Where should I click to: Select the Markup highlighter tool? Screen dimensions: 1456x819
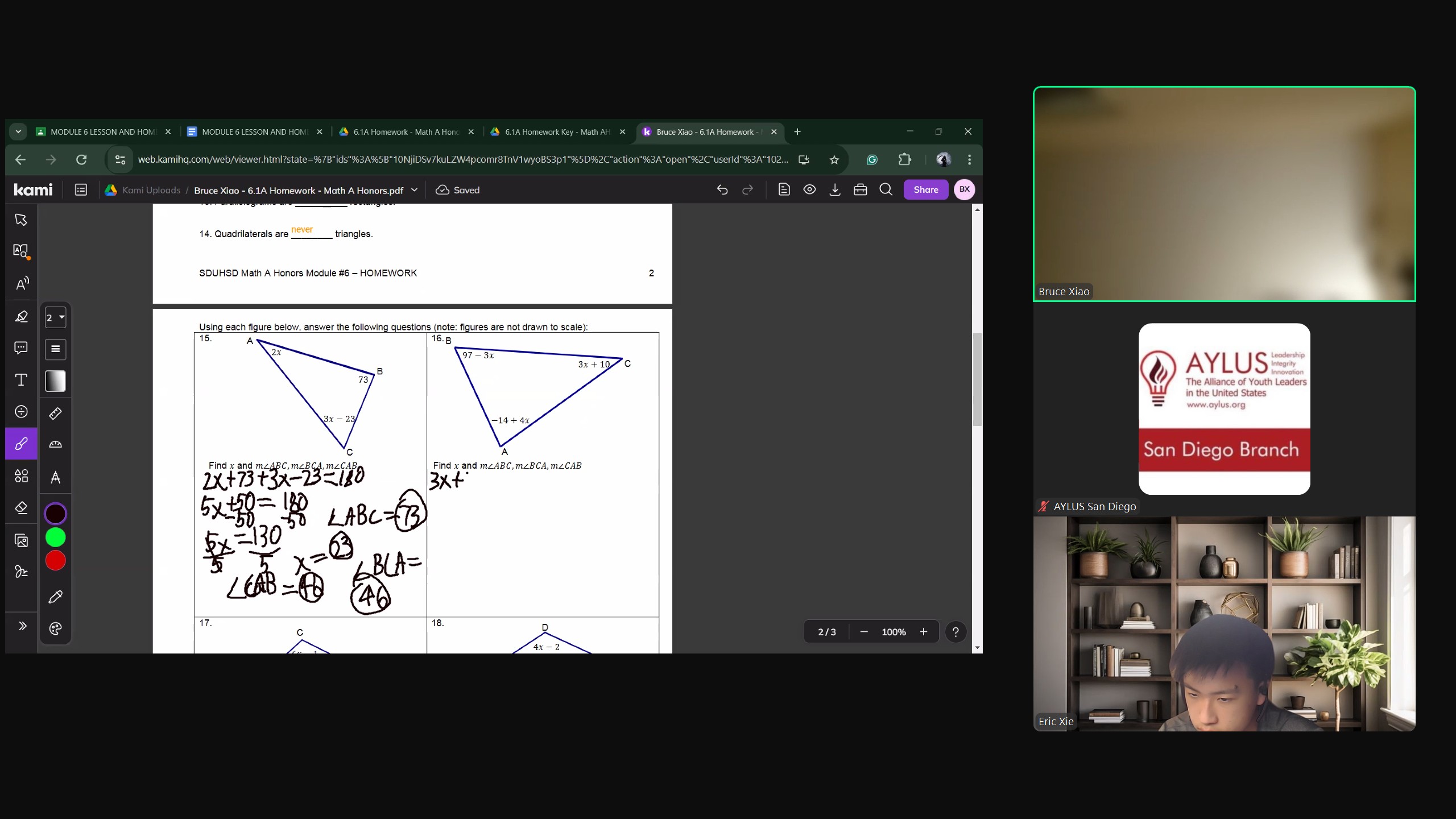coord(21,316)
